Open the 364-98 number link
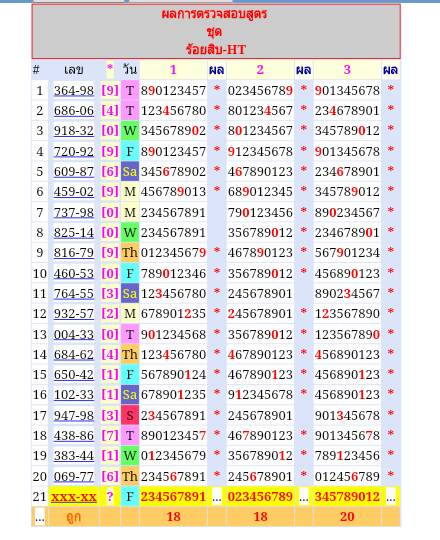440x540 pixels. [x=74, y=91]
